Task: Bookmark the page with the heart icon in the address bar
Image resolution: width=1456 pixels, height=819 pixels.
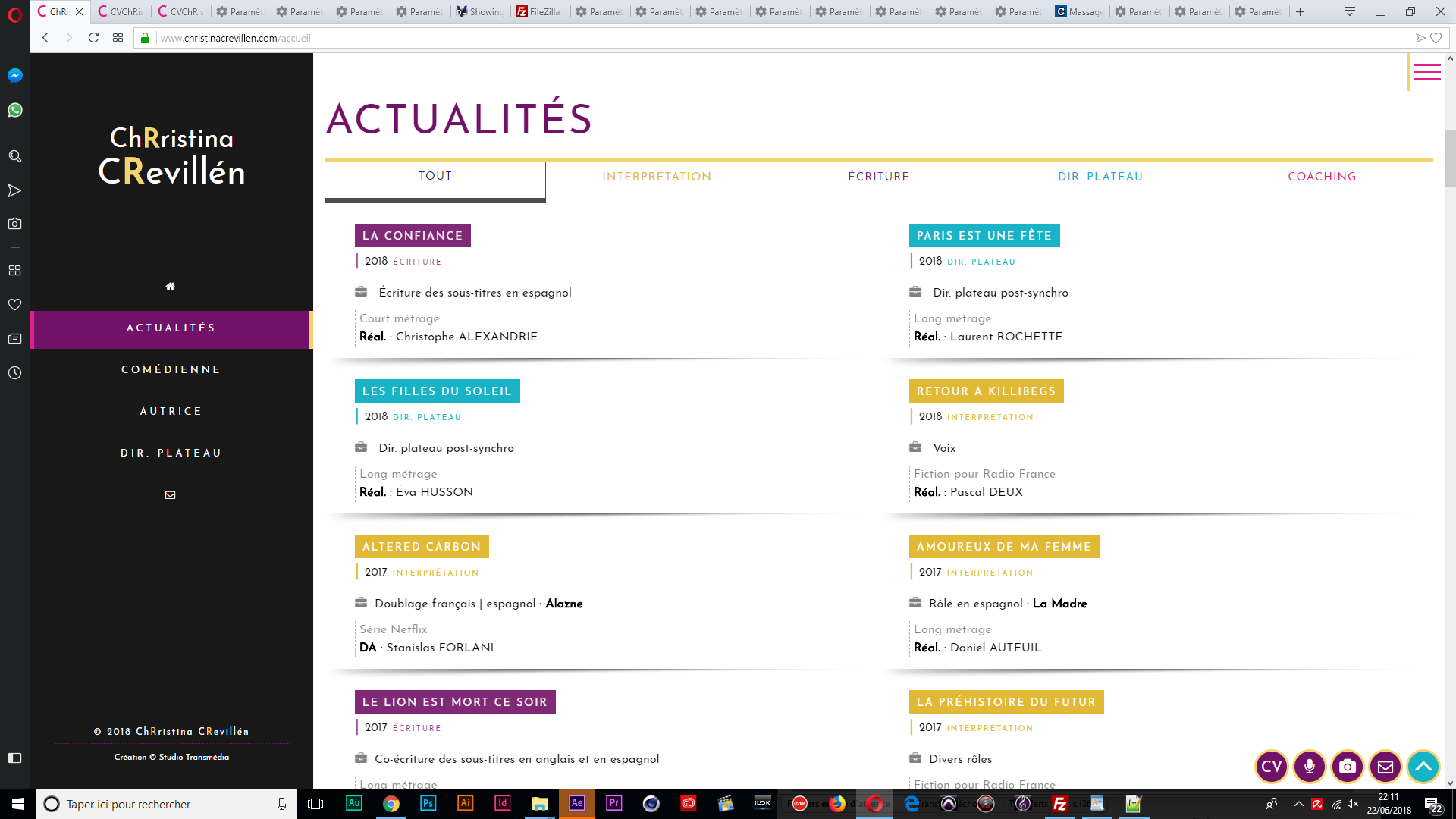Action: click(1436, 38)
